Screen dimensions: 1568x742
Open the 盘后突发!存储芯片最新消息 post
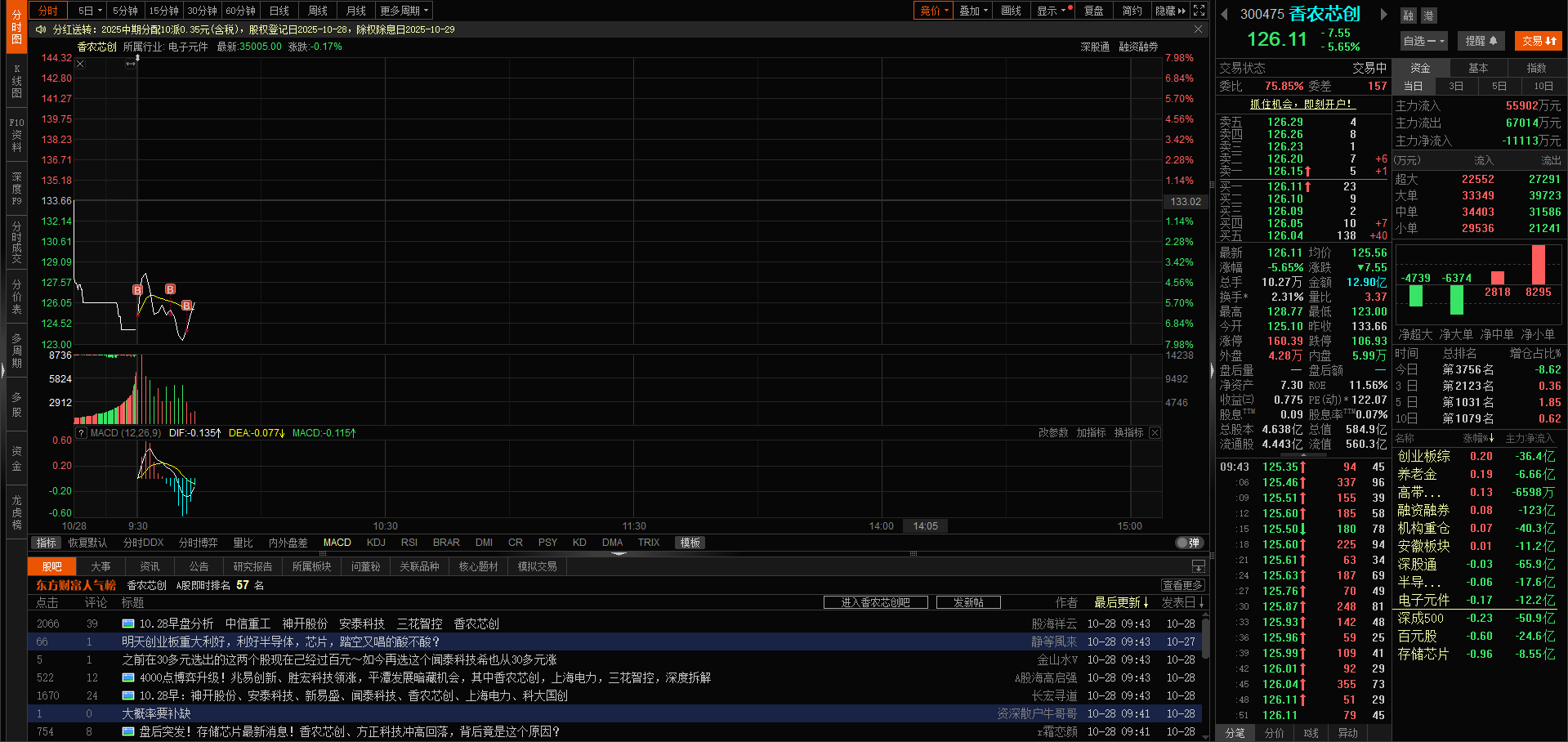(349, 731)
